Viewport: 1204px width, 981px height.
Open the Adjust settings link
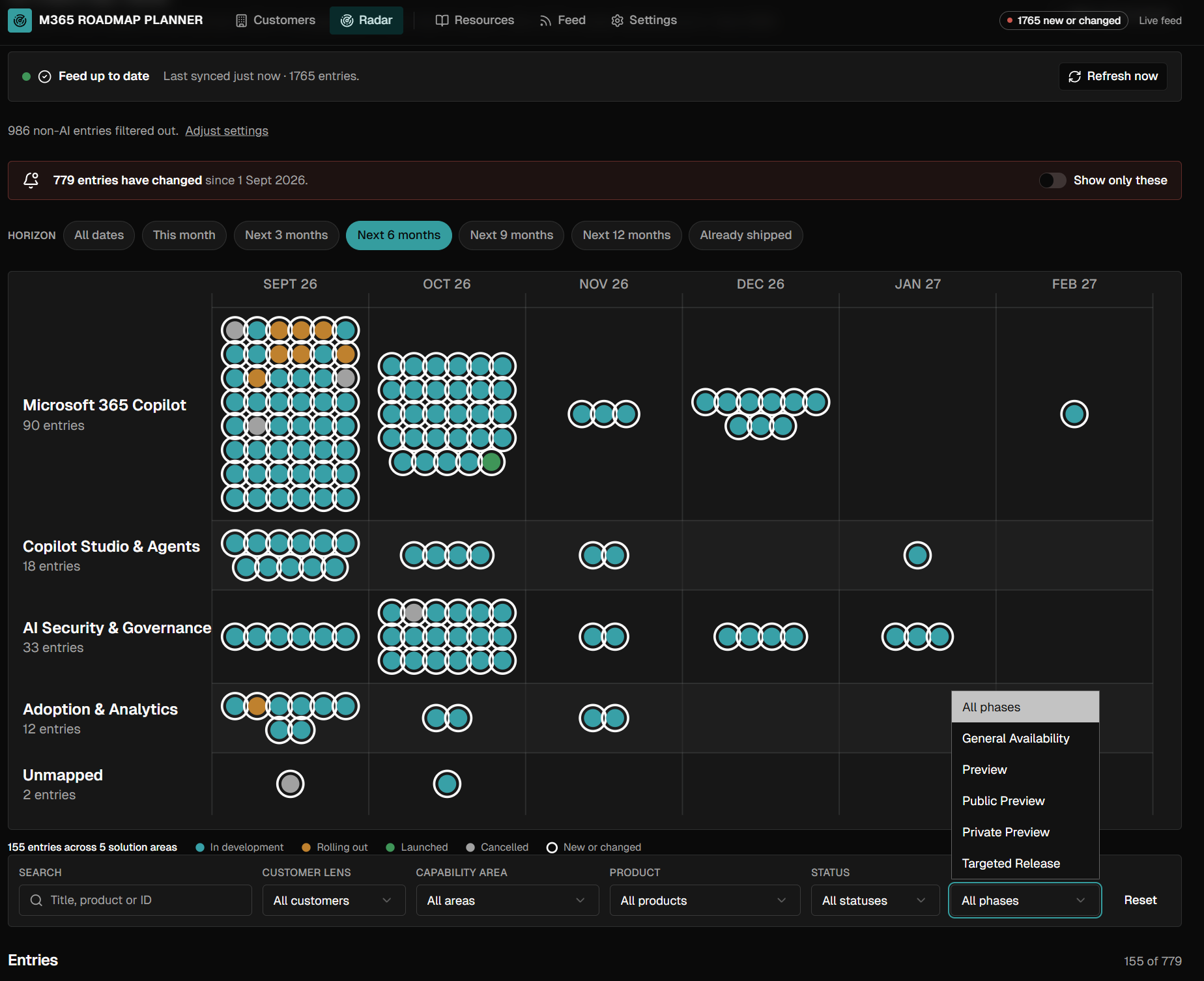[227, 131]
